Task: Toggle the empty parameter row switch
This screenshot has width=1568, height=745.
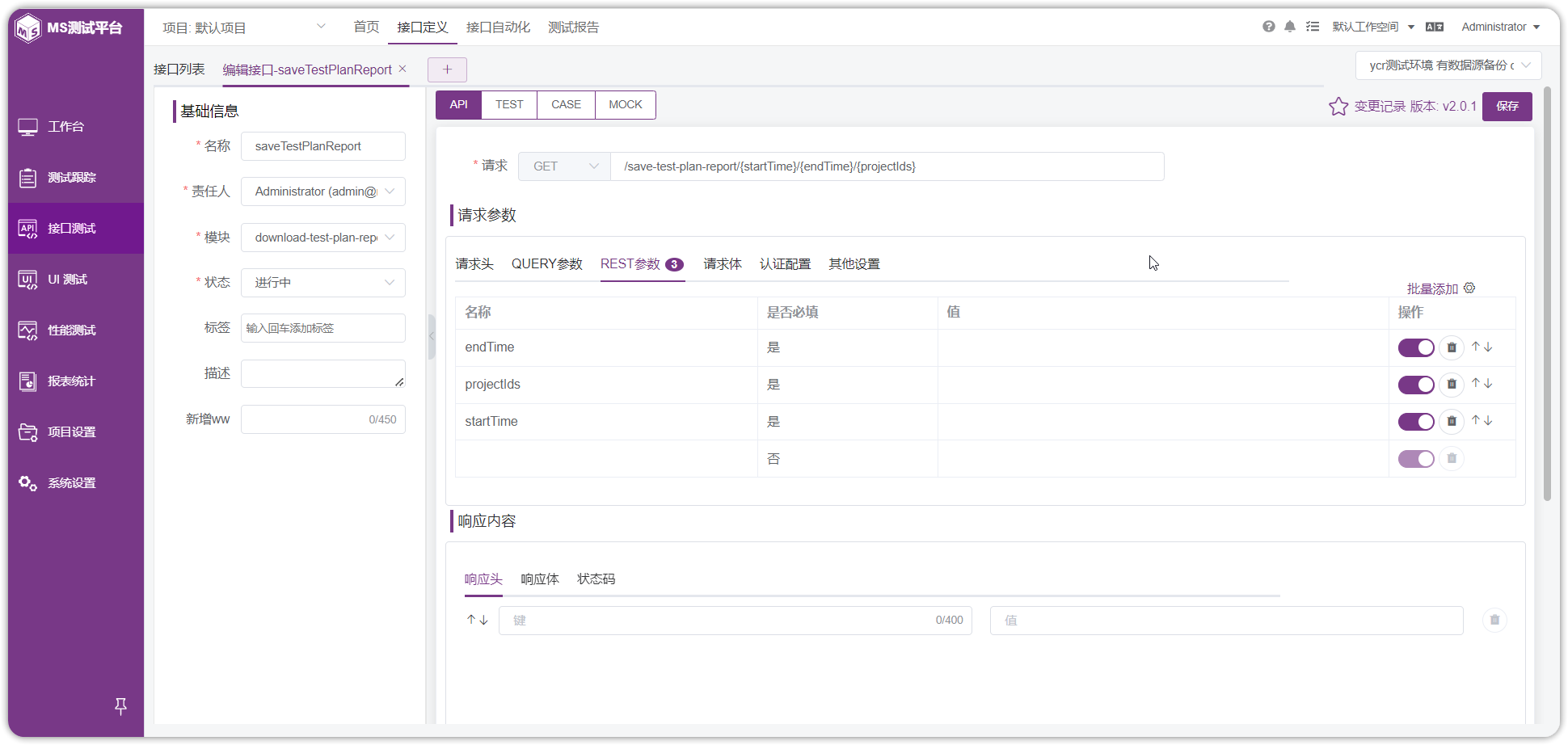Action: pos(1416,459)
